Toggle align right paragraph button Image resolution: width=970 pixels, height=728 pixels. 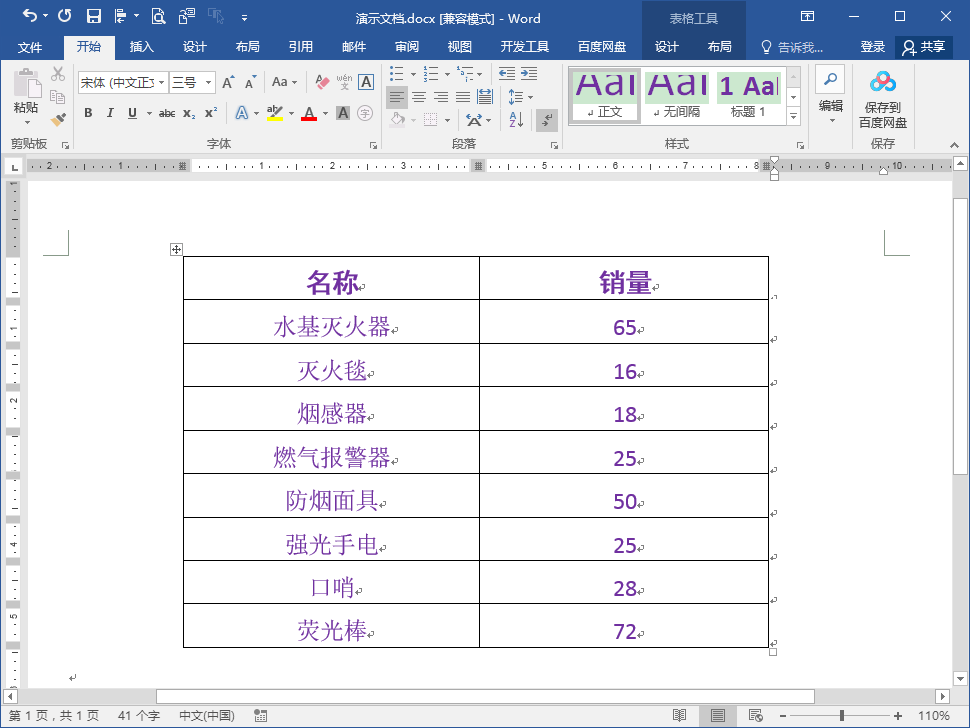pyautogui.click(x=441, y=97)
